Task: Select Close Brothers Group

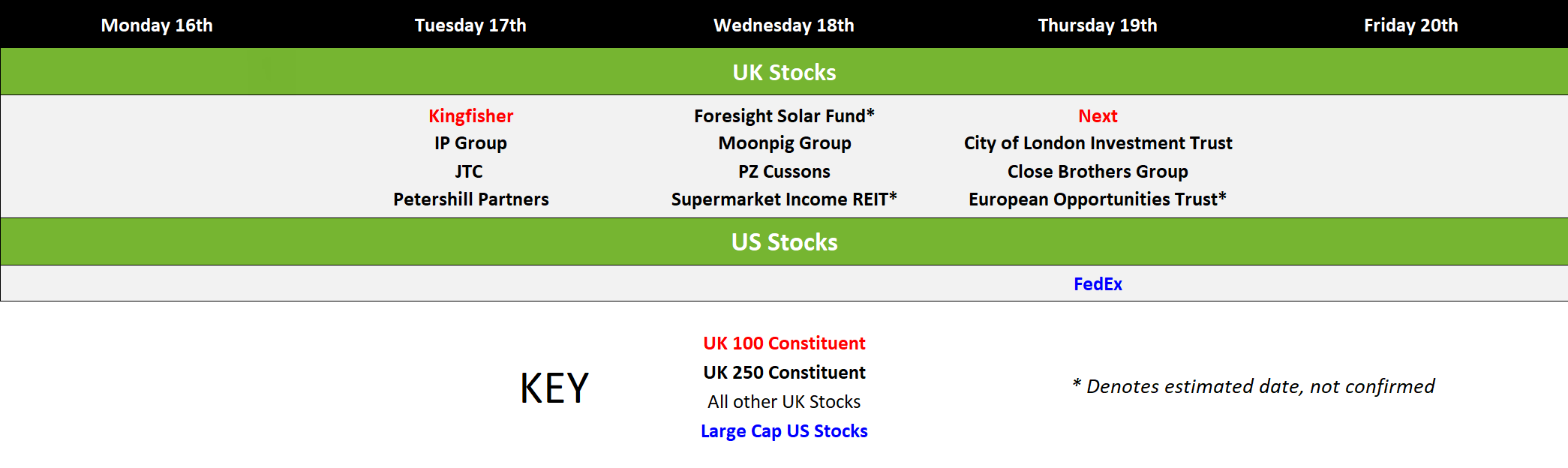Action: coord(1098,171)
